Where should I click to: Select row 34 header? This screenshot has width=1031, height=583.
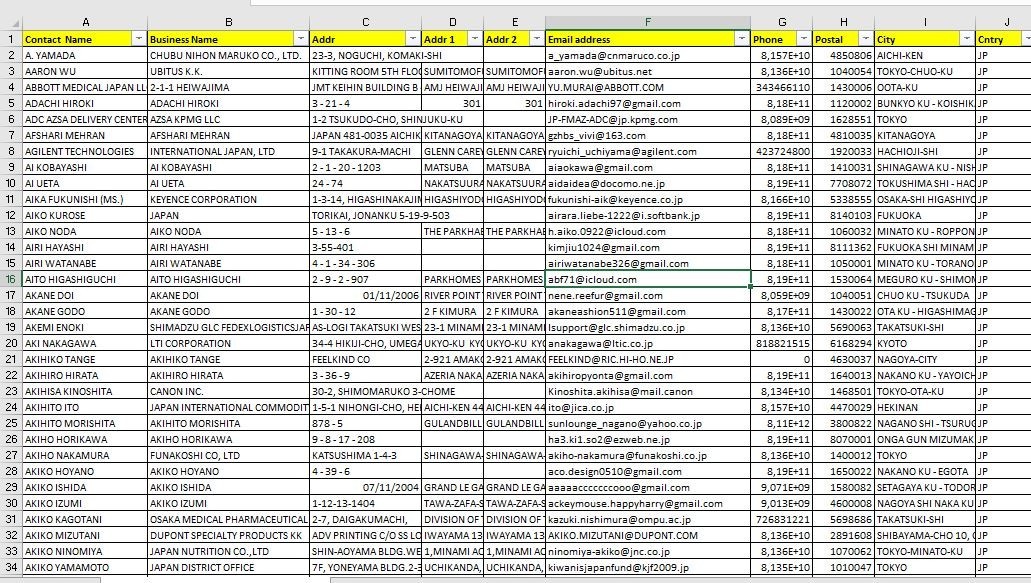point(11,567)
